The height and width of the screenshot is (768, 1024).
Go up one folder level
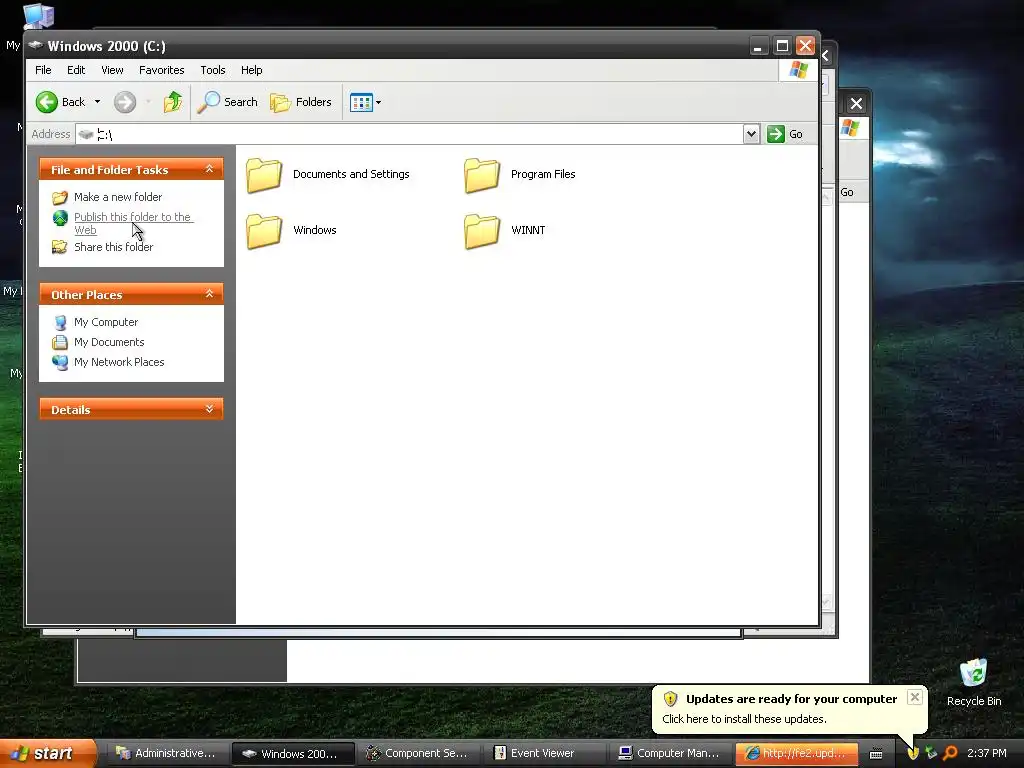click(172, 102)
